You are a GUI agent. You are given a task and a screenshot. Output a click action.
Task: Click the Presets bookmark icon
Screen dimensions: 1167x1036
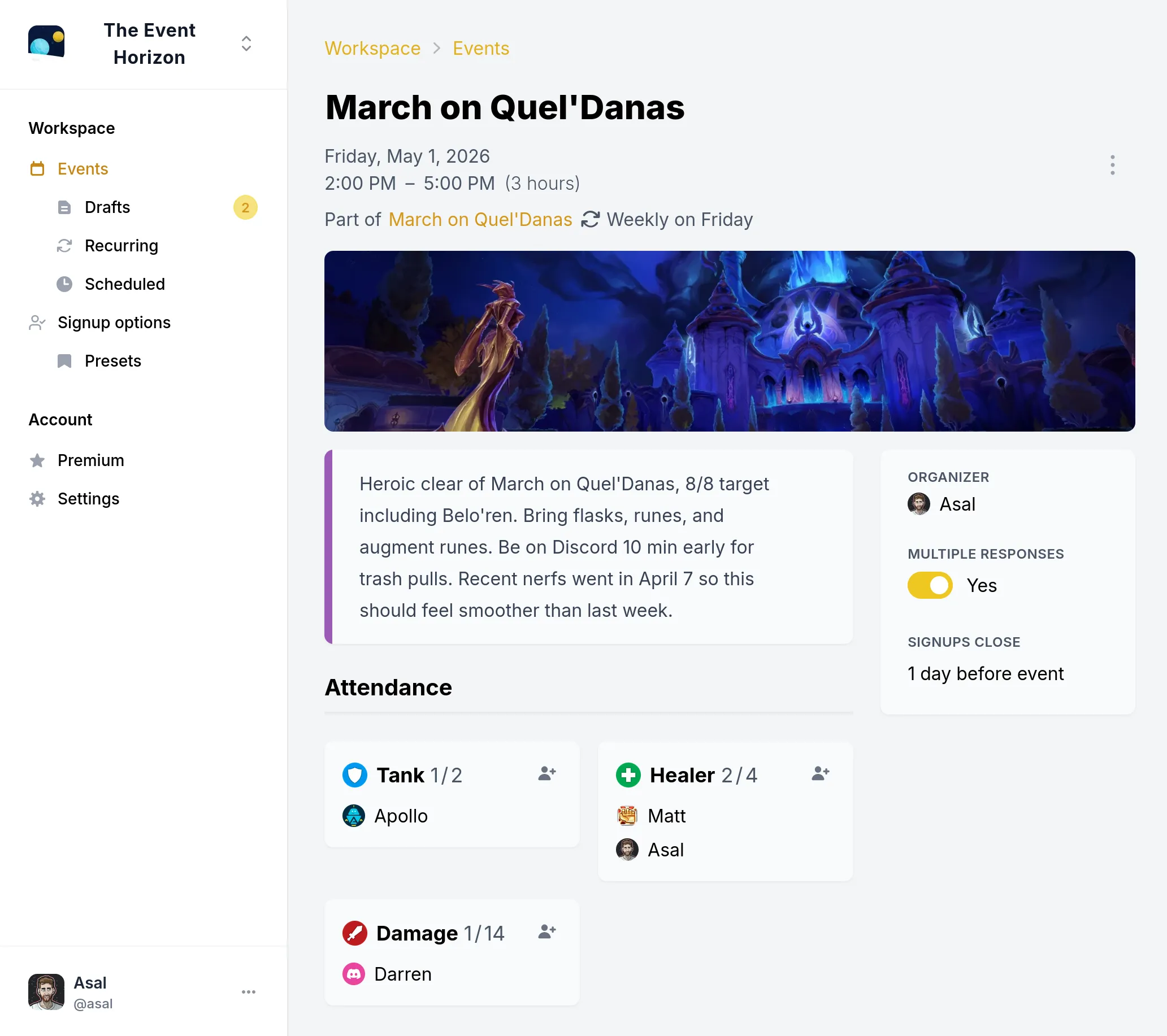64,361
